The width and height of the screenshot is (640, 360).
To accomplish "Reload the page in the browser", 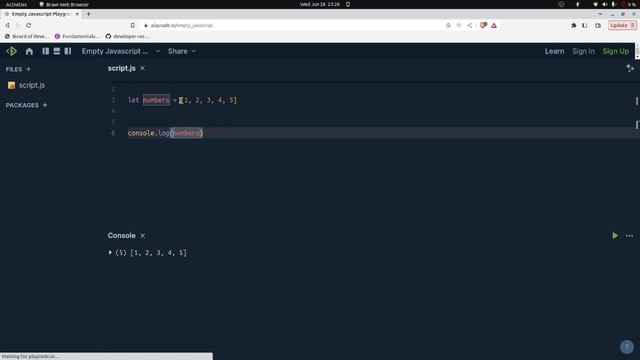I will click(x=29, y=25).
